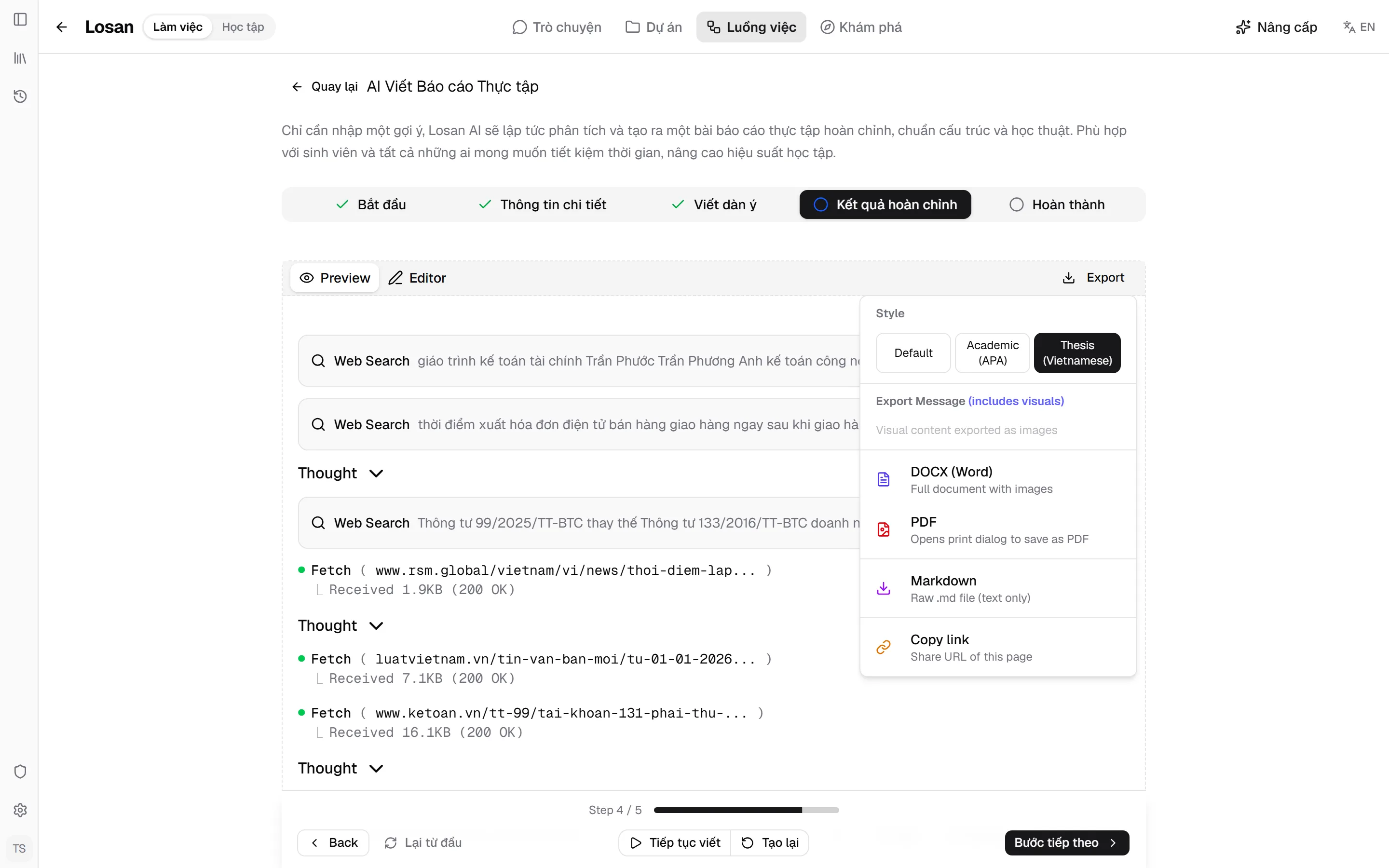
Task: Switch mode to Học tập
Action: 243,27
